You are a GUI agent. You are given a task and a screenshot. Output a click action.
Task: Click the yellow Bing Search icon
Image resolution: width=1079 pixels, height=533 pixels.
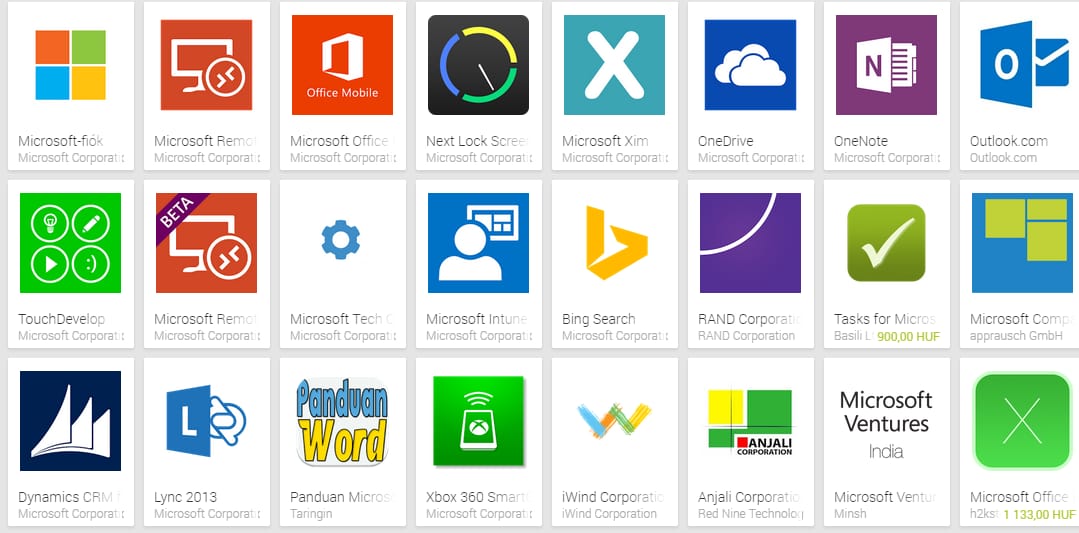(x=616, y=243)
